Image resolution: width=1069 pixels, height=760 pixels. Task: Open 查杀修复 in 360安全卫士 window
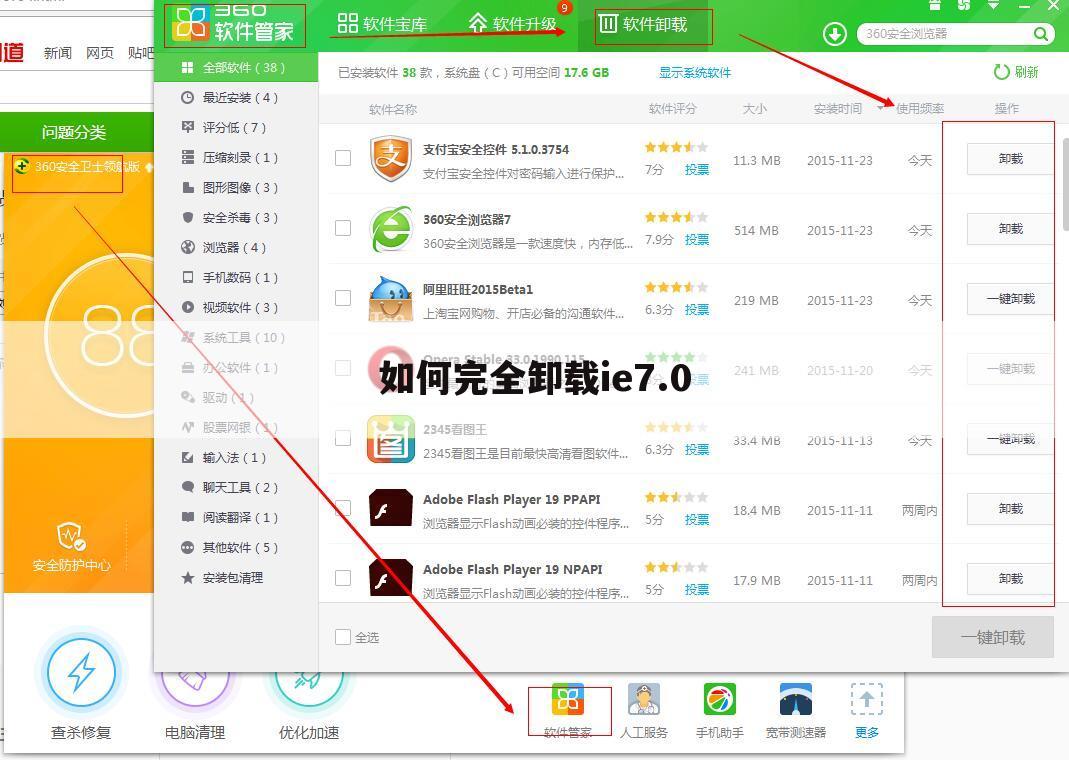[81, 685]
